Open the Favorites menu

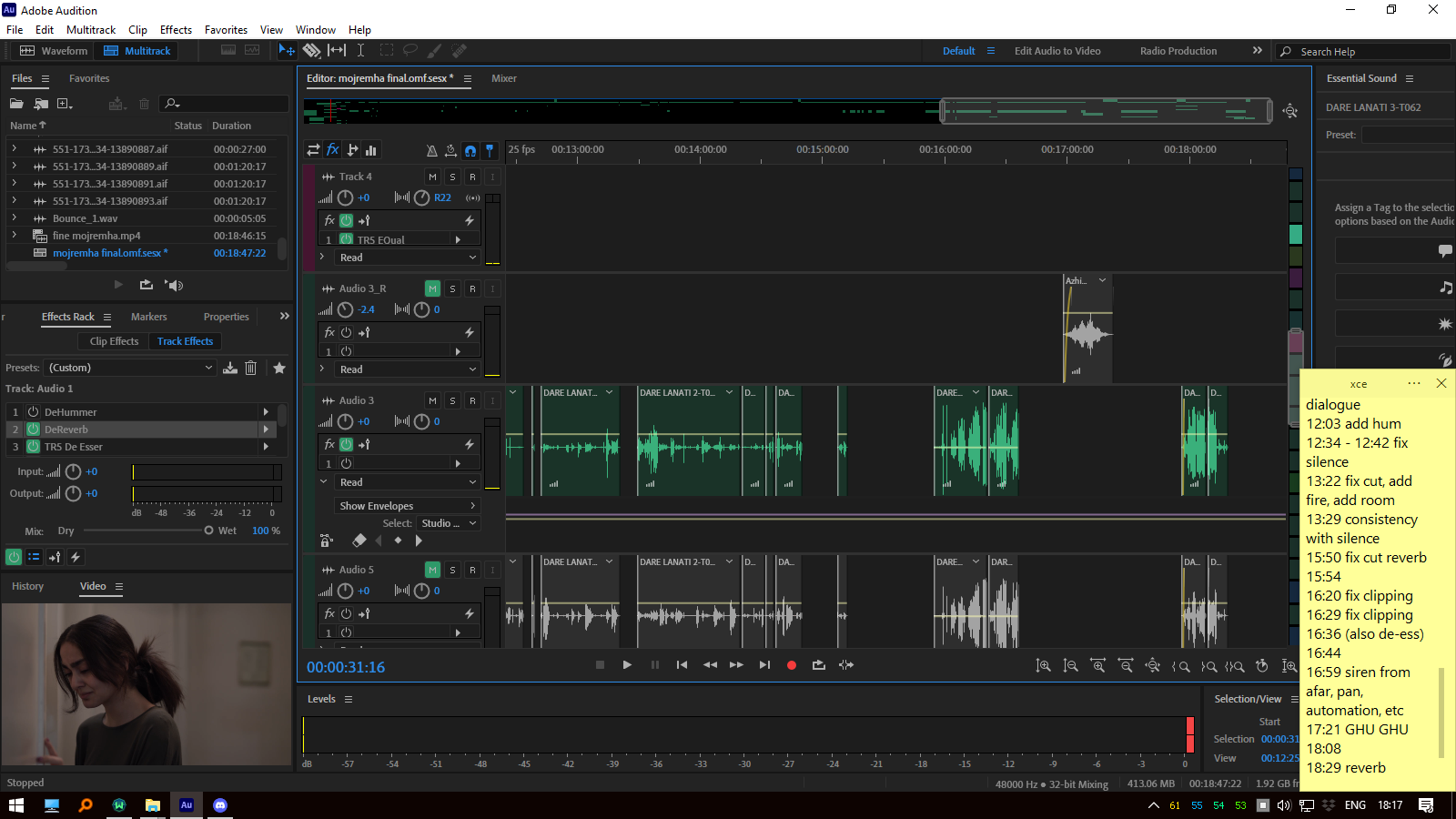pos(226,30)
